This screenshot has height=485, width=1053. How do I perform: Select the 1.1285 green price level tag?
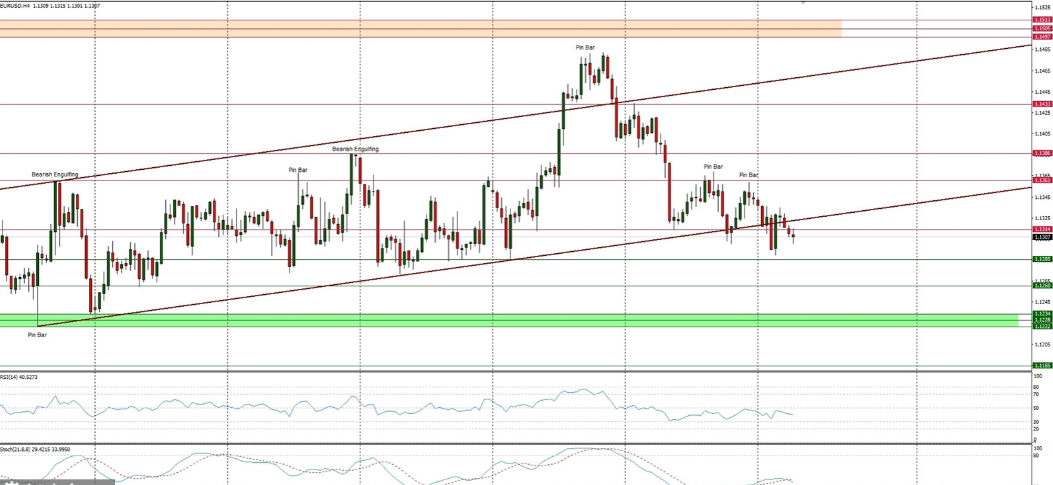(1041, 259)
